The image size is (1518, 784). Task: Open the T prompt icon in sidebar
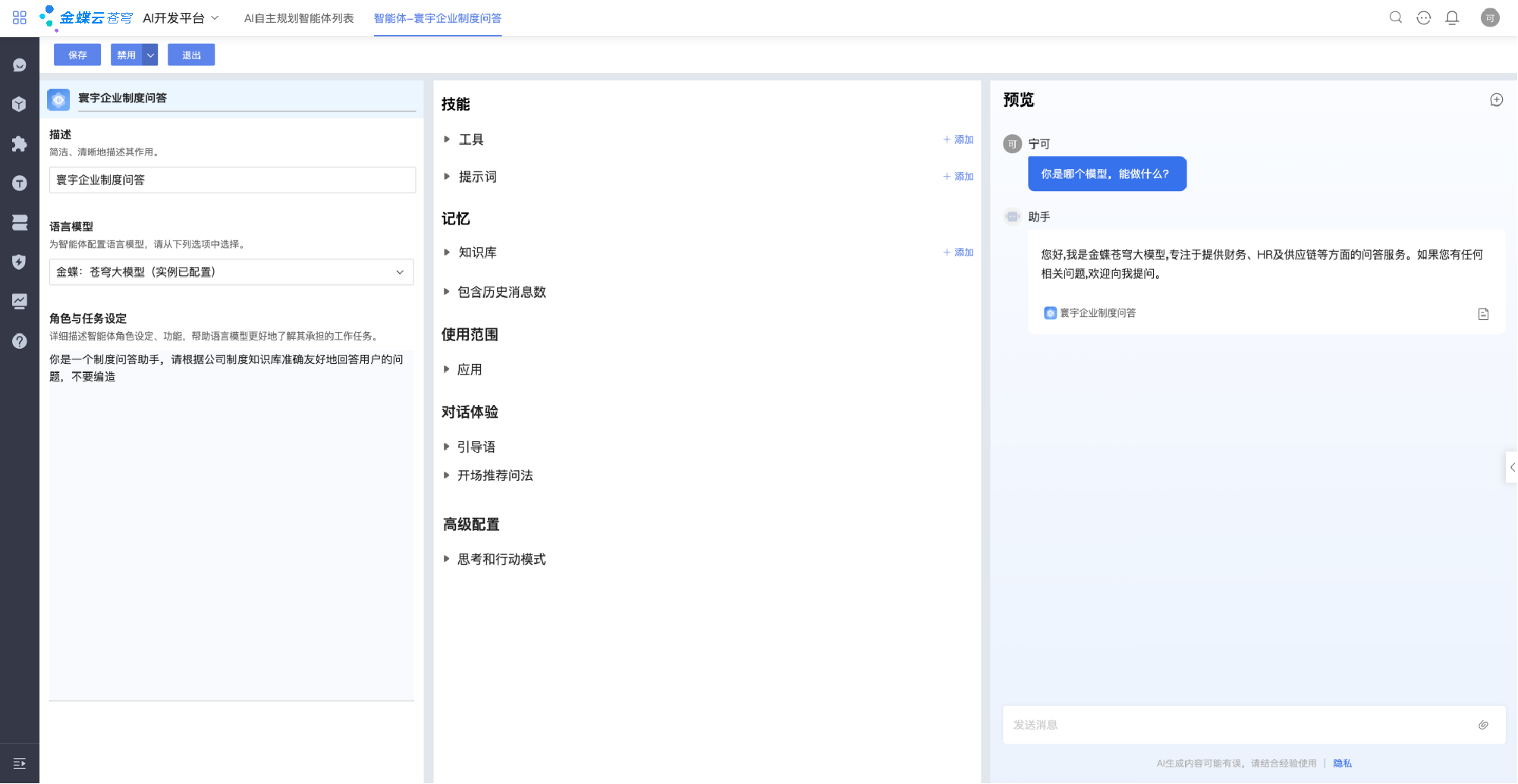20,183
